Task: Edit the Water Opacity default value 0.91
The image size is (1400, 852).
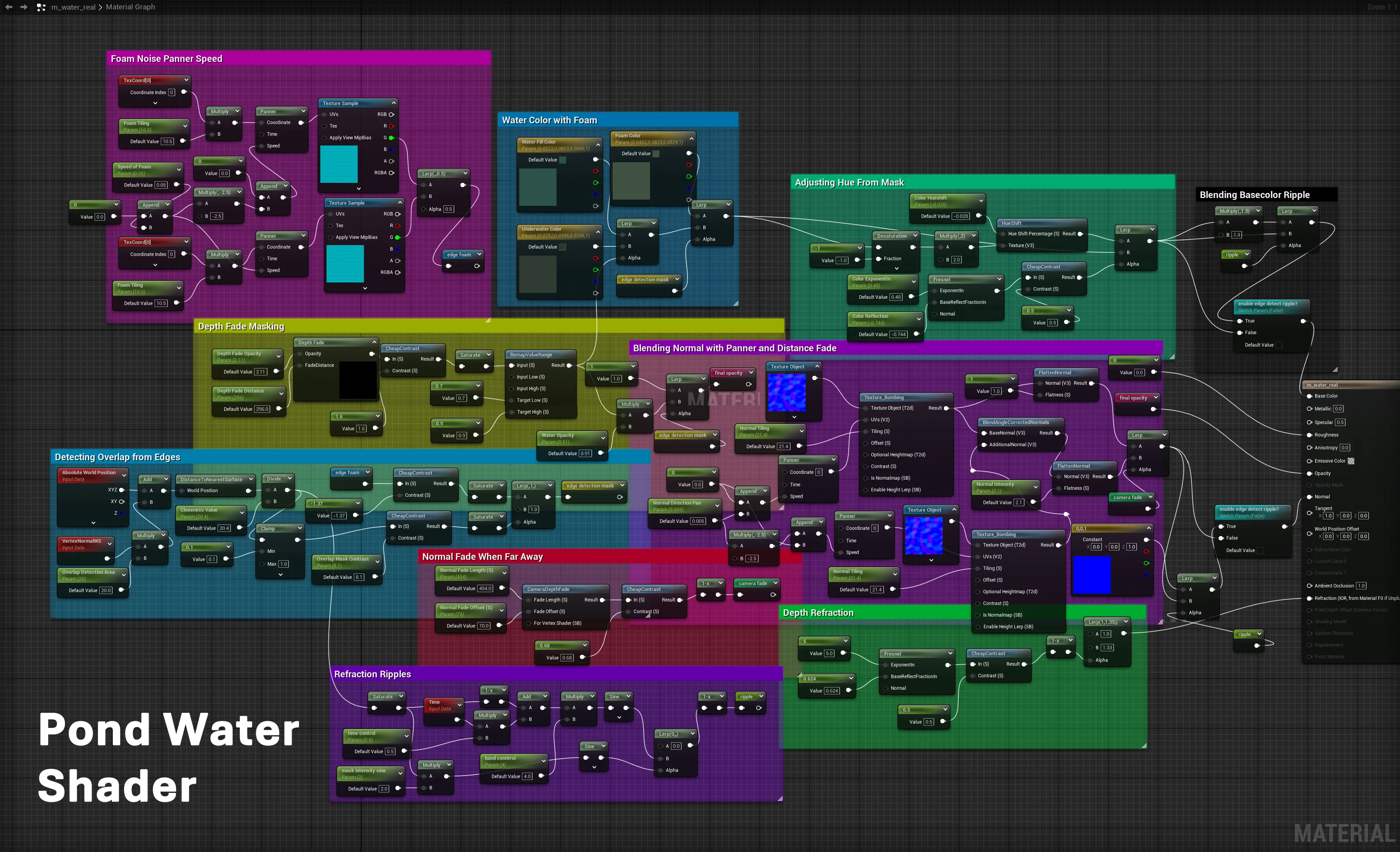Action: (x=585, y=453)
